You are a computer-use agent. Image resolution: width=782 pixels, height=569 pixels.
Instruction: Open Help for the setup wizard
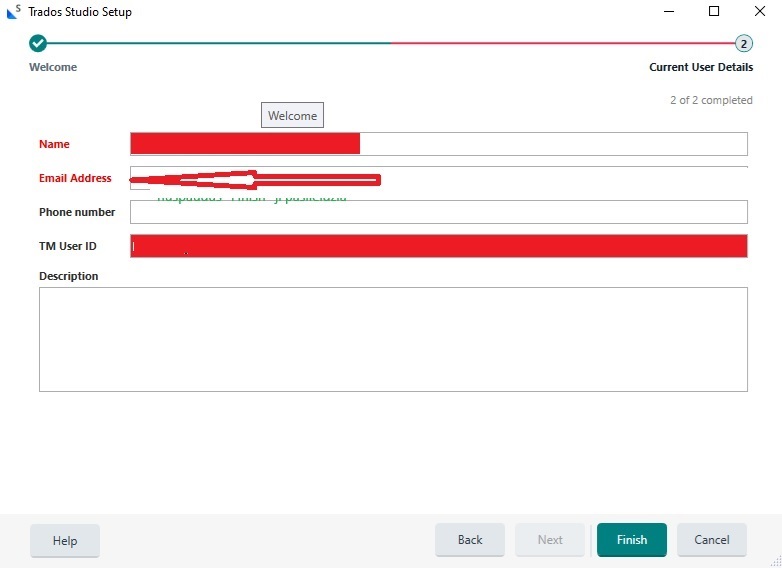[x=65, y=541]
